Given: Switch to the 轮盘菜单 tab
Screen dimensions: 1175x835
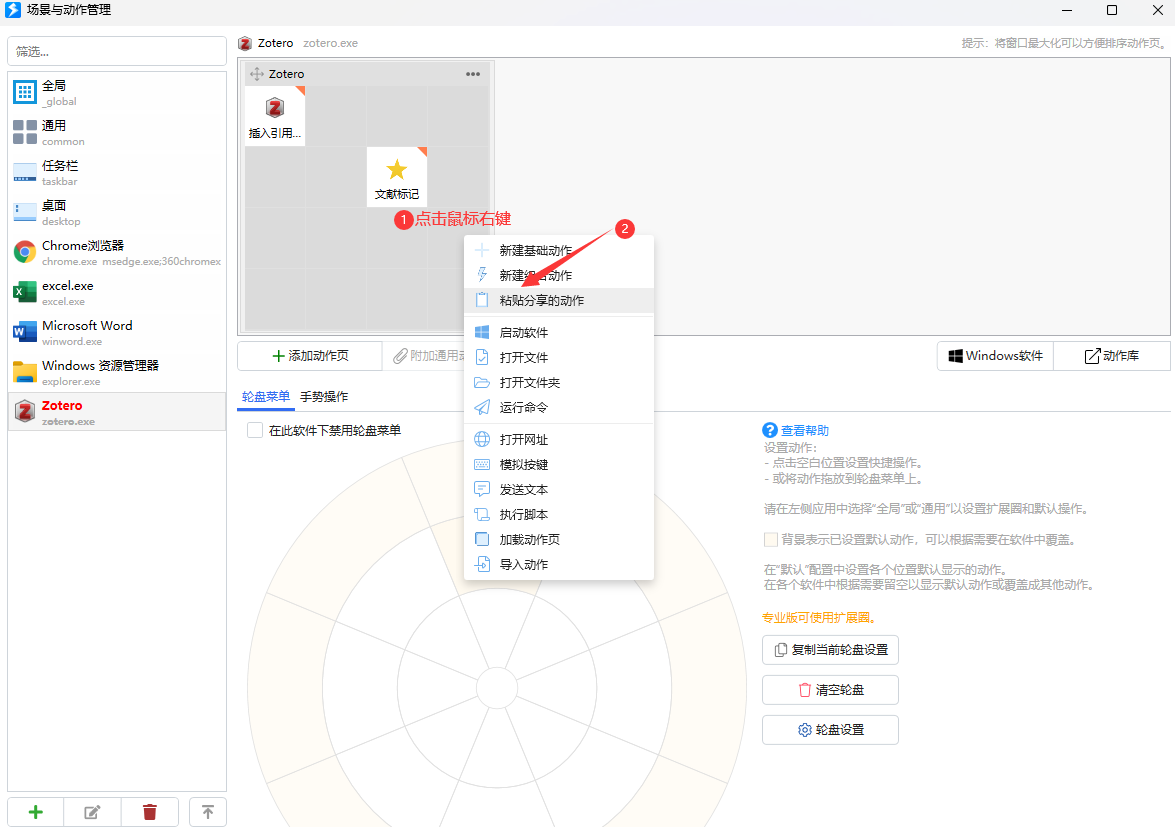Looking at the screenshot, I should (265, 397).
